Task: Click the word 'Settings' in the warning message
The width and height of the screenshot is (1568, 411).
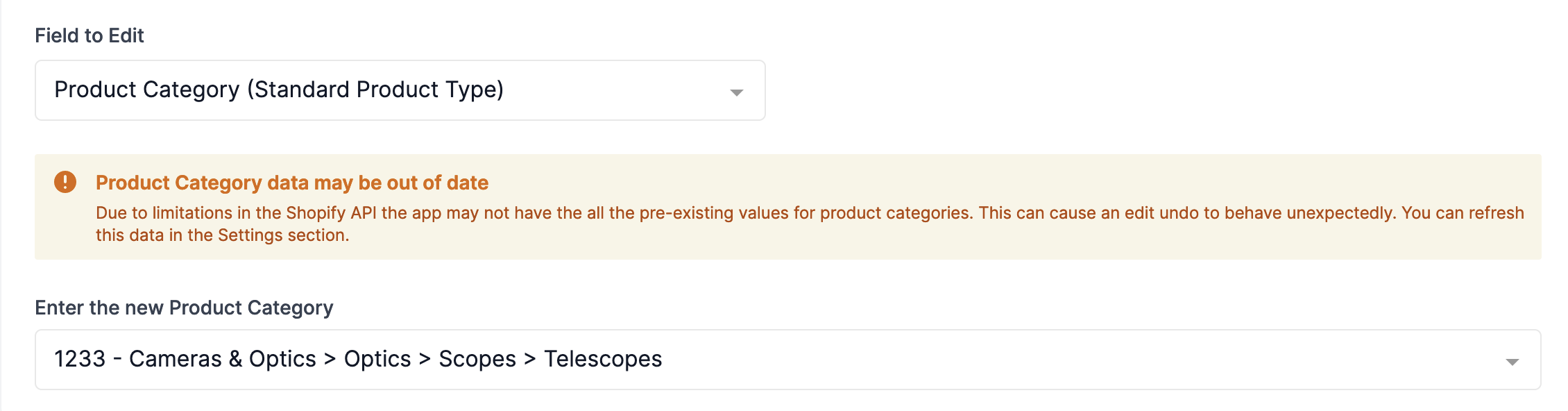Action: (250, 235)
